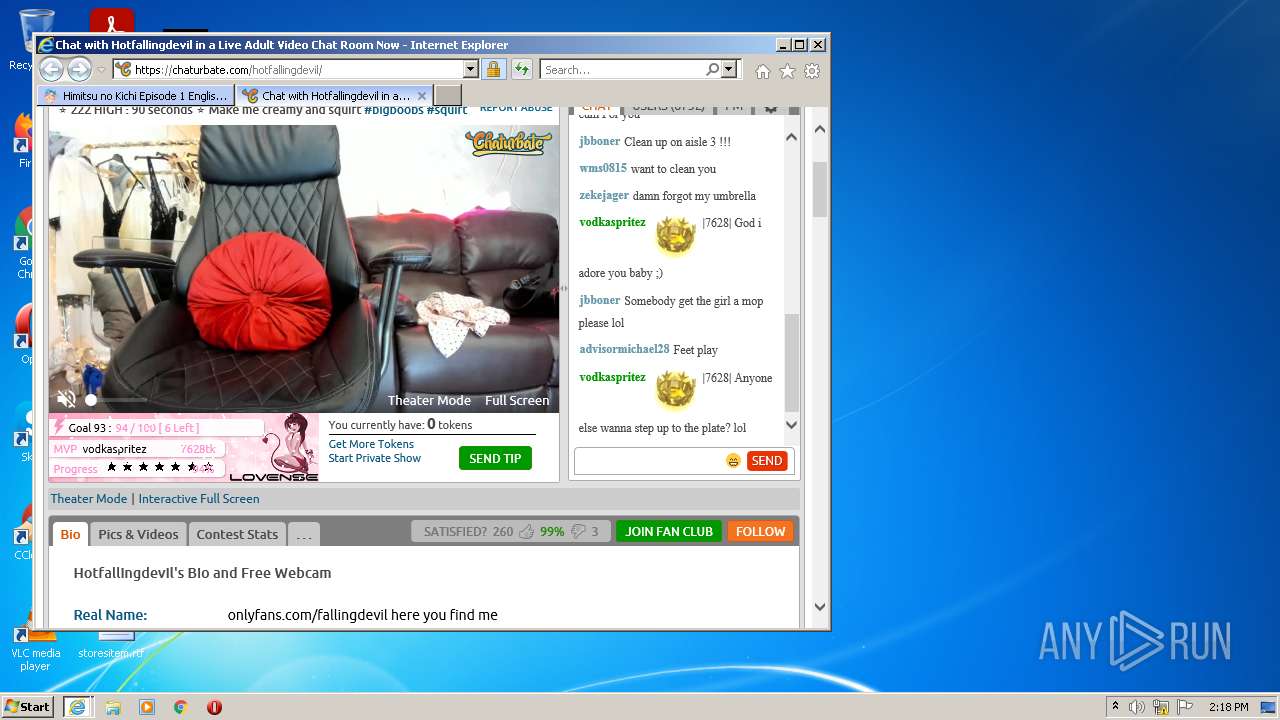Open the volume tray icon
Viewport: 1280px width, 720px height.
pyautogui.click(x=1137, y=707)
